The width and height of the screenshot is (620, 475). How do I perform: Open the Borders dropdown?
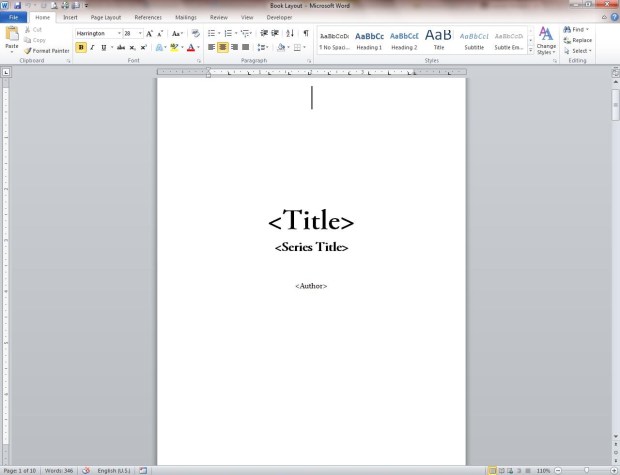click(304, 47)
